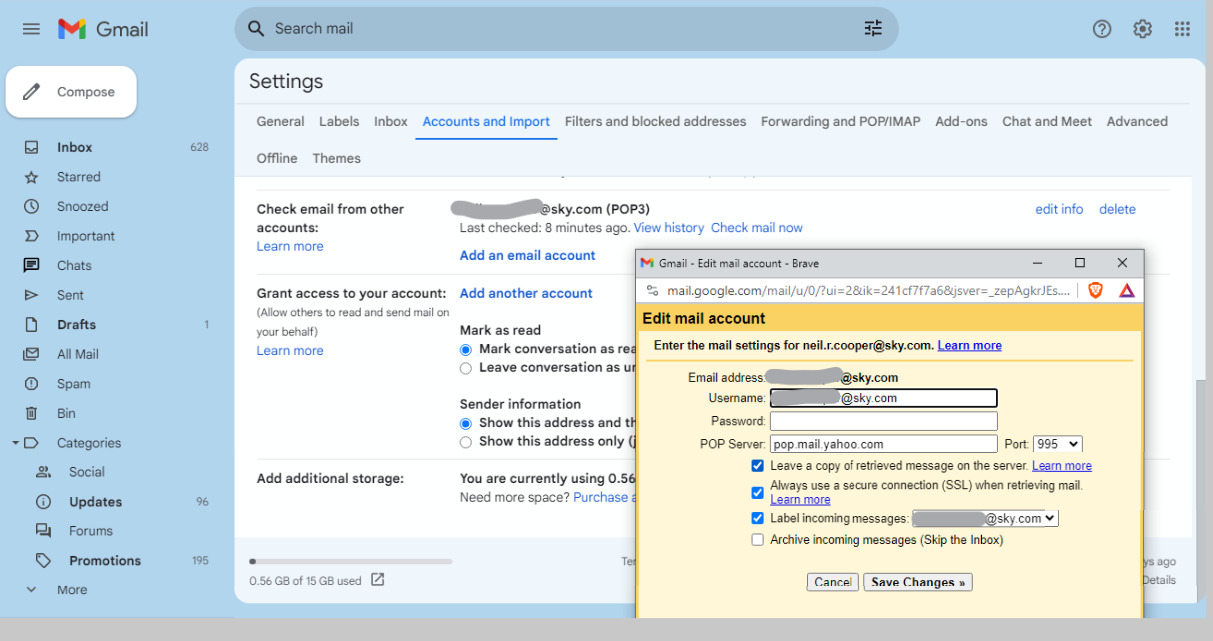Open the Compose button in Gmail sidebar

[70, 91]
